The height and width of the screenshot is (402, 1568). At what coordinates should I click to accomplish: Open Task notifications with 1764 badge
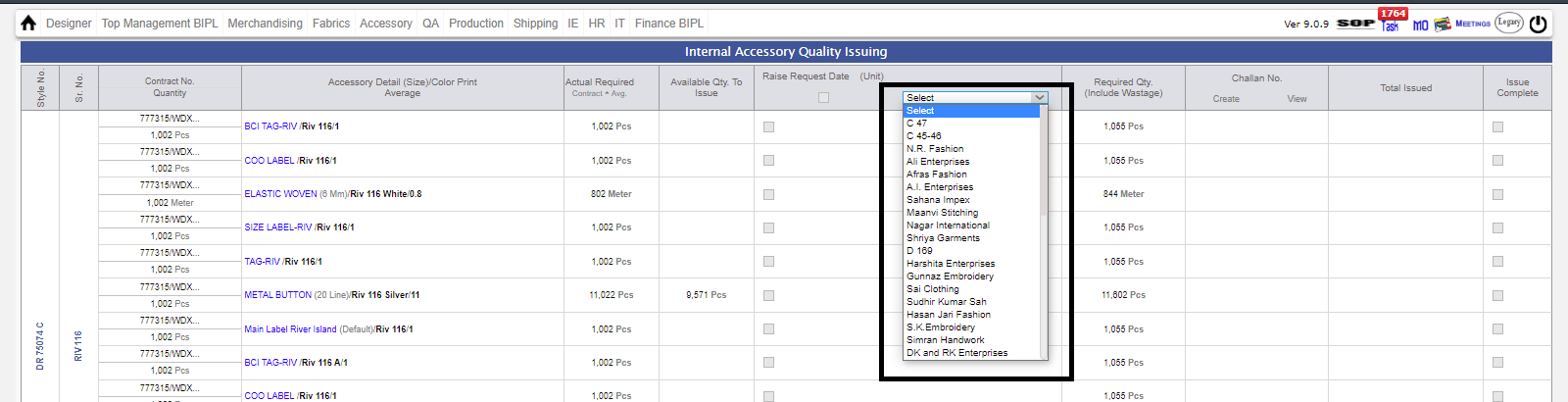click(x=1392, y=20)
